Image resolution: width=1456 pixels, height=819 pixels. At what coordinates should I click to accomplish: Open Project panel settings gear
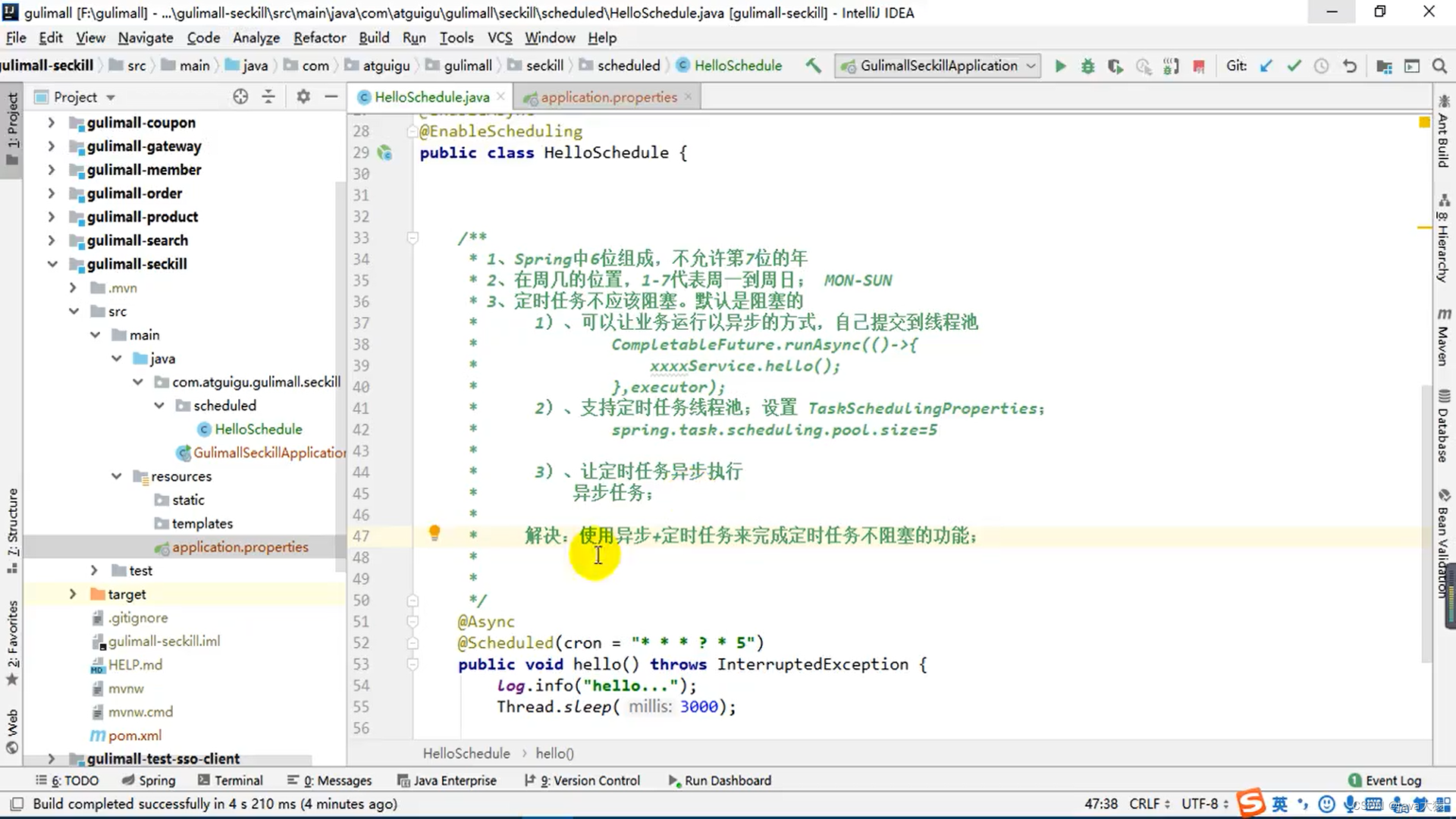pyautogui.click(x=303, y=96)
